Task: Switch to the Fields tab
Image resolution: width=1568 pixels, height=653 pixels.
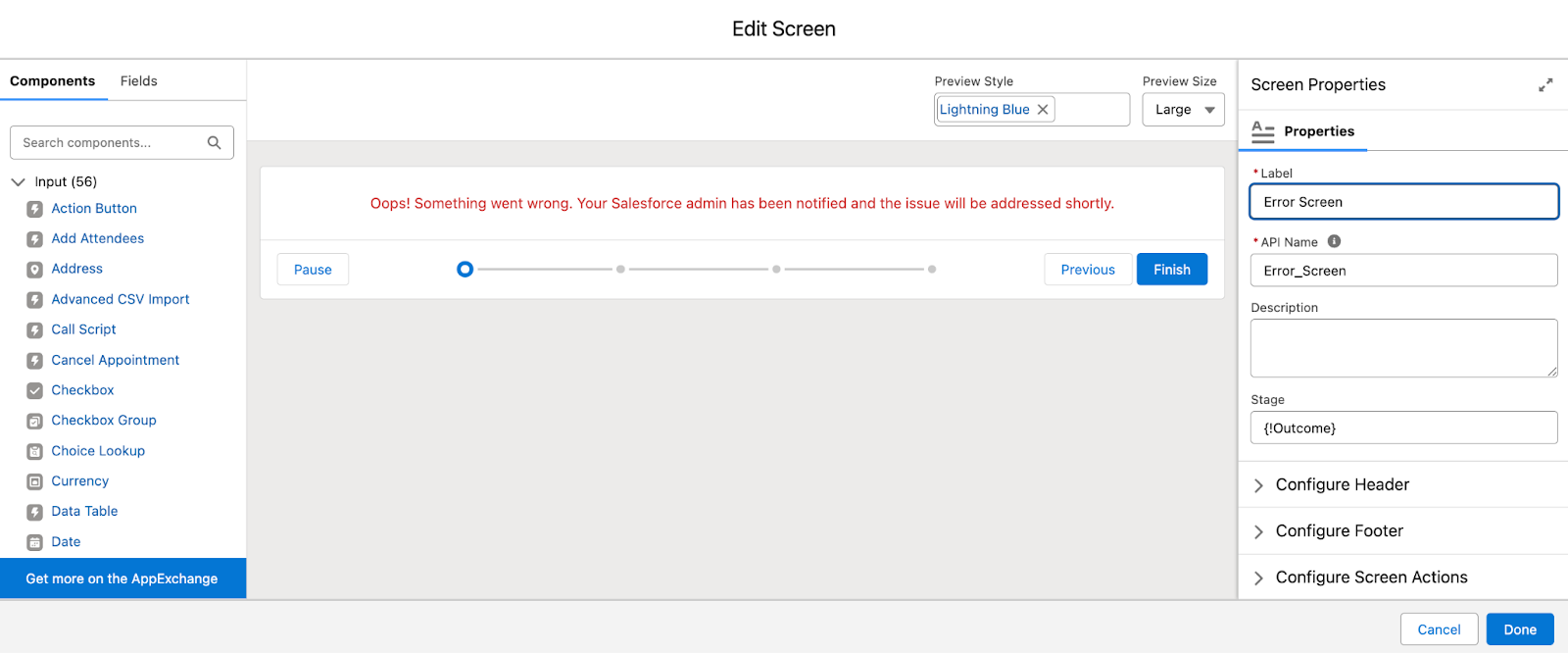Action: tap(138, 81)
